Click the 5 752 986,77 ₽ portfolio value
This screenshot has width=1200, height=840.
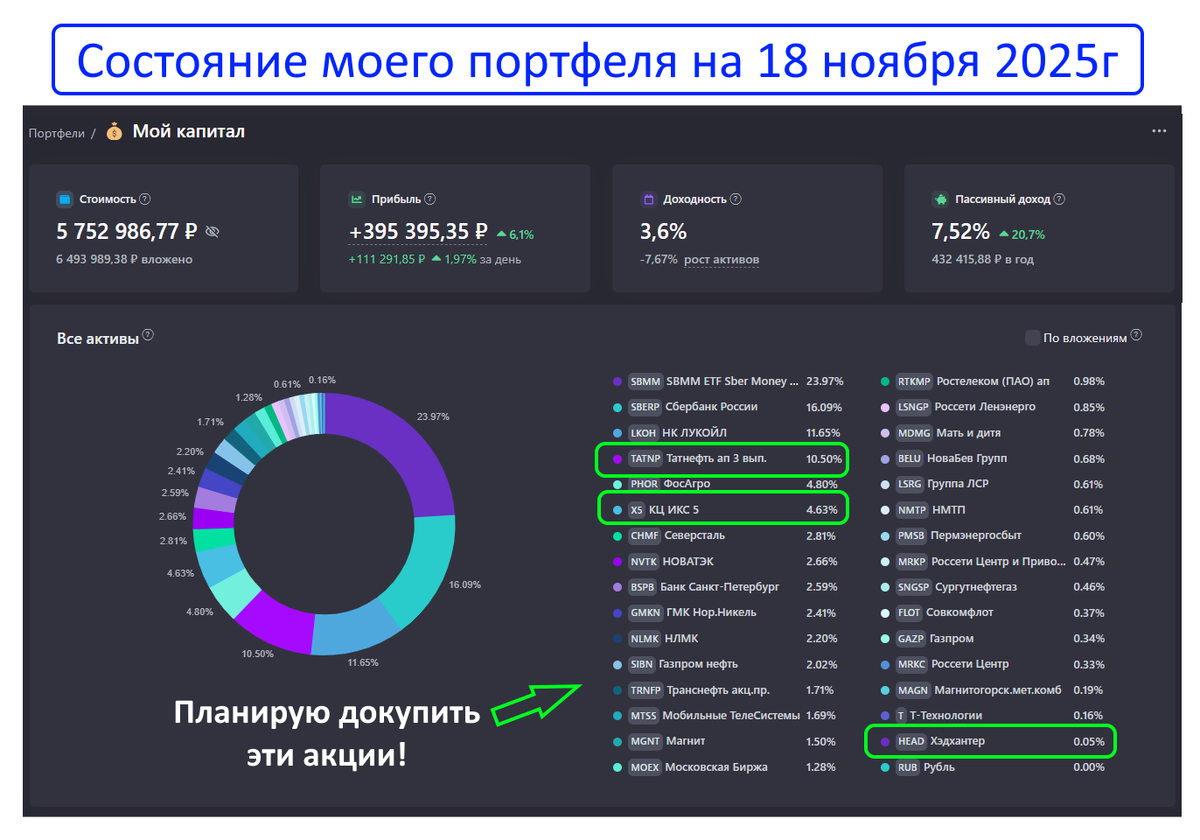point(126,232)
